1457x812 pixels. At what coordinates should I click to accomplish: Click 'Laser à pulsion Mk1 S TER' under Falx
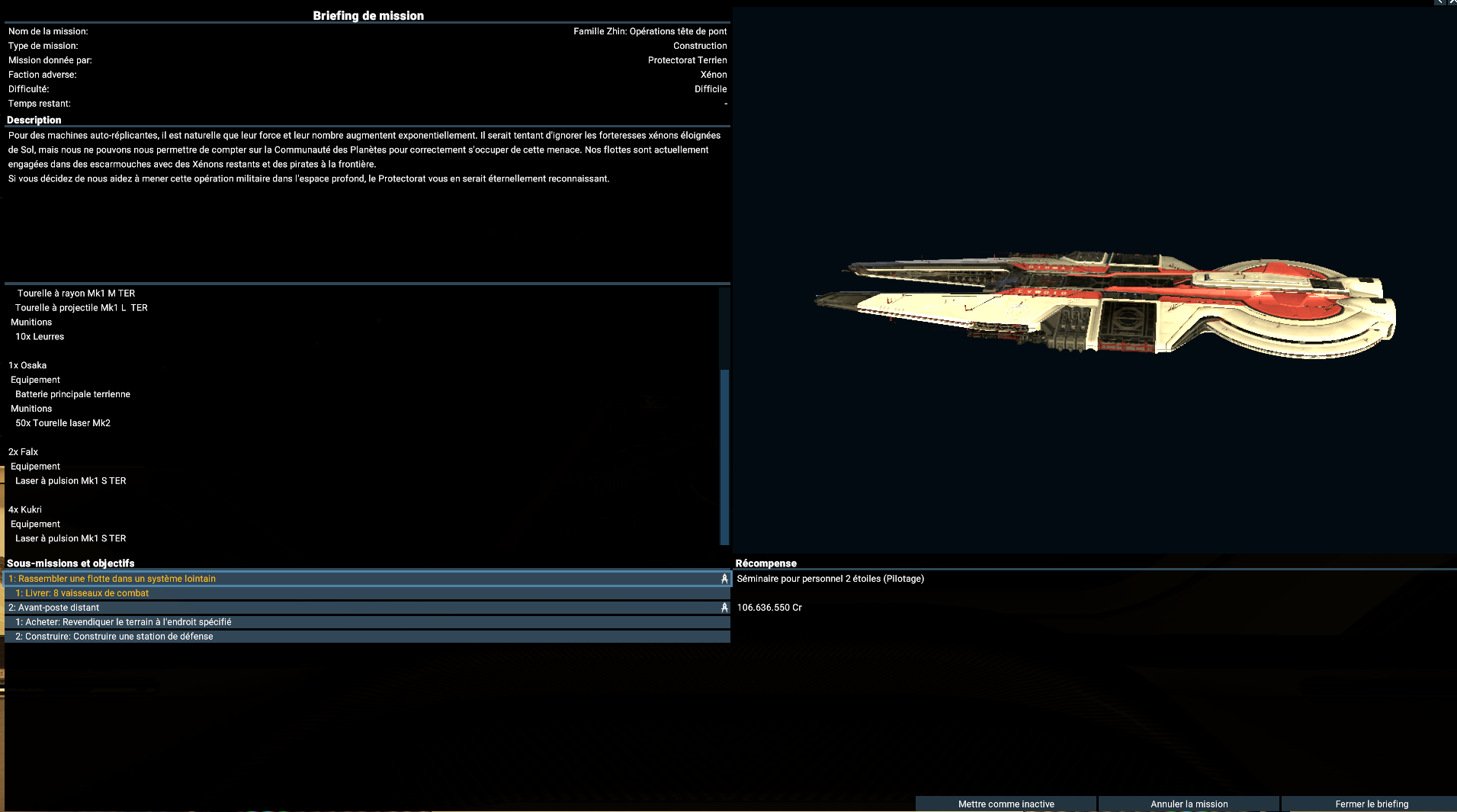[70, 481]
